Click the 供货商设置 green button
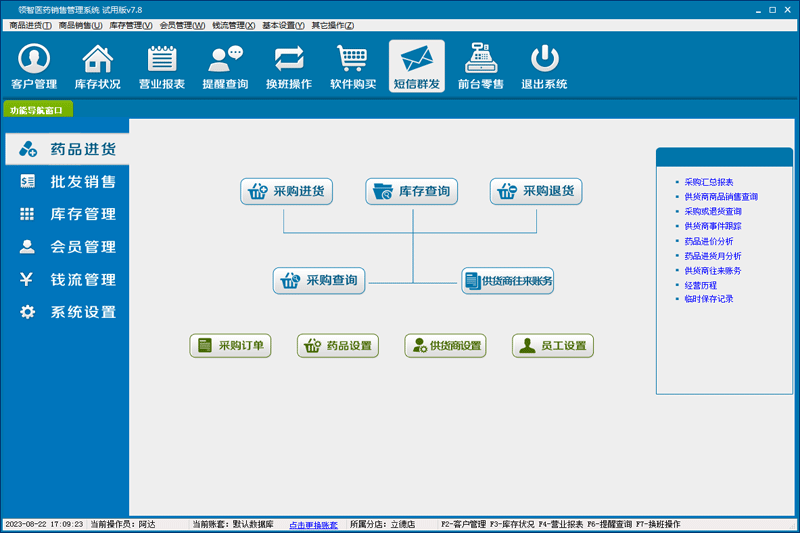 tap(445, 346)
